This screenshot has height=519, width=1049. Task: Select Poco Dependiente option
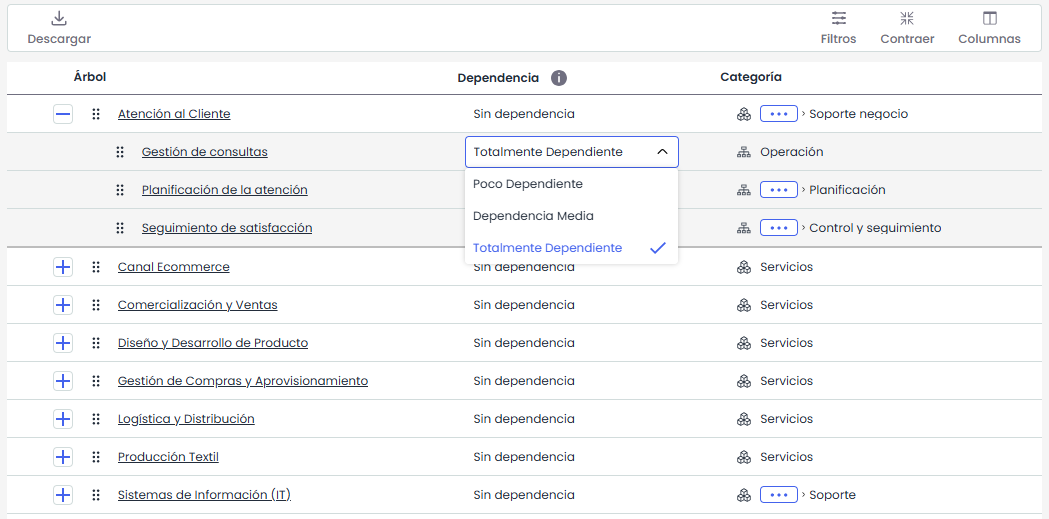(528, 184)
